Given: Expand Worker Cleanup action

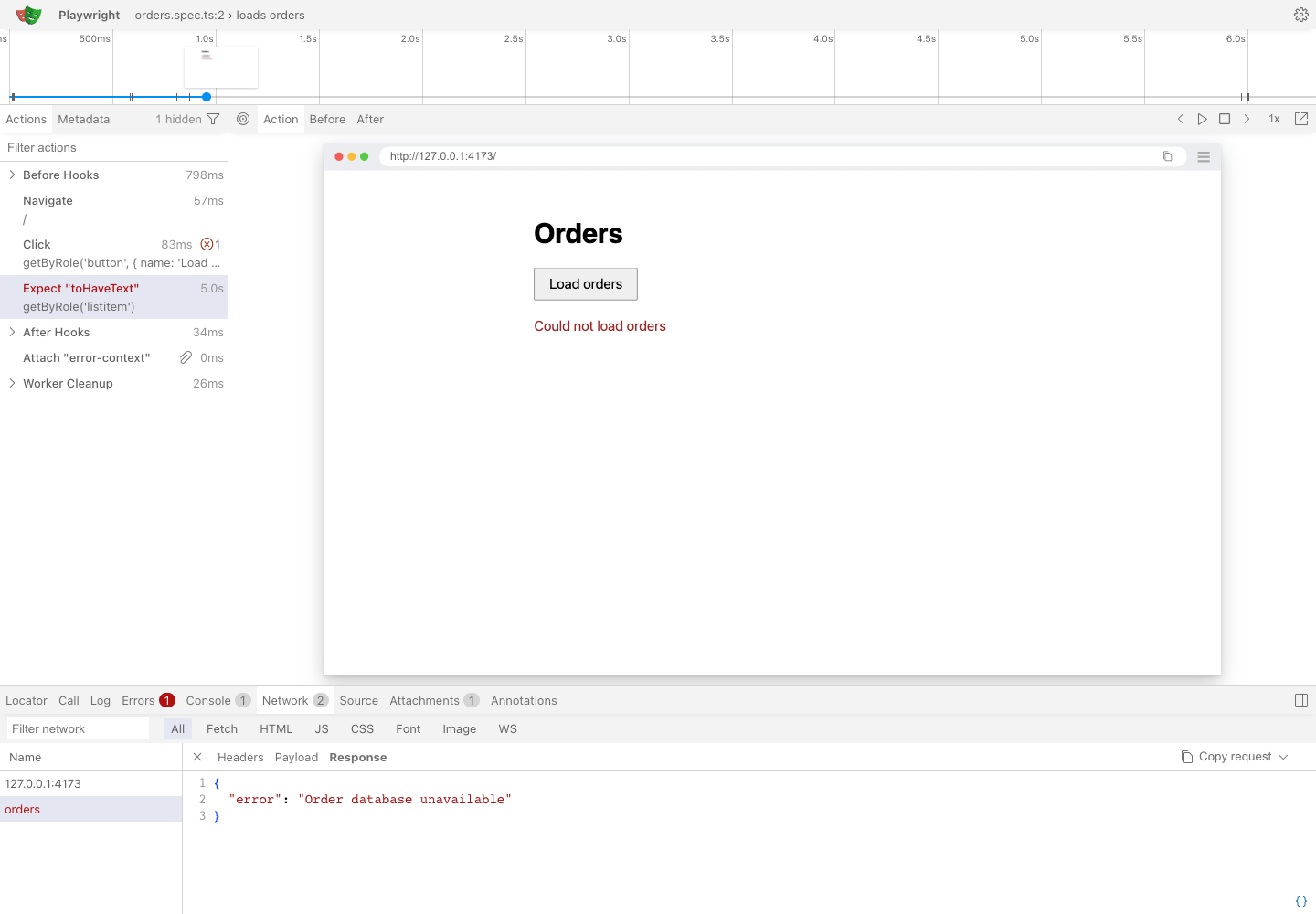Looking at the screenshot, I should [x=12, y=383].
